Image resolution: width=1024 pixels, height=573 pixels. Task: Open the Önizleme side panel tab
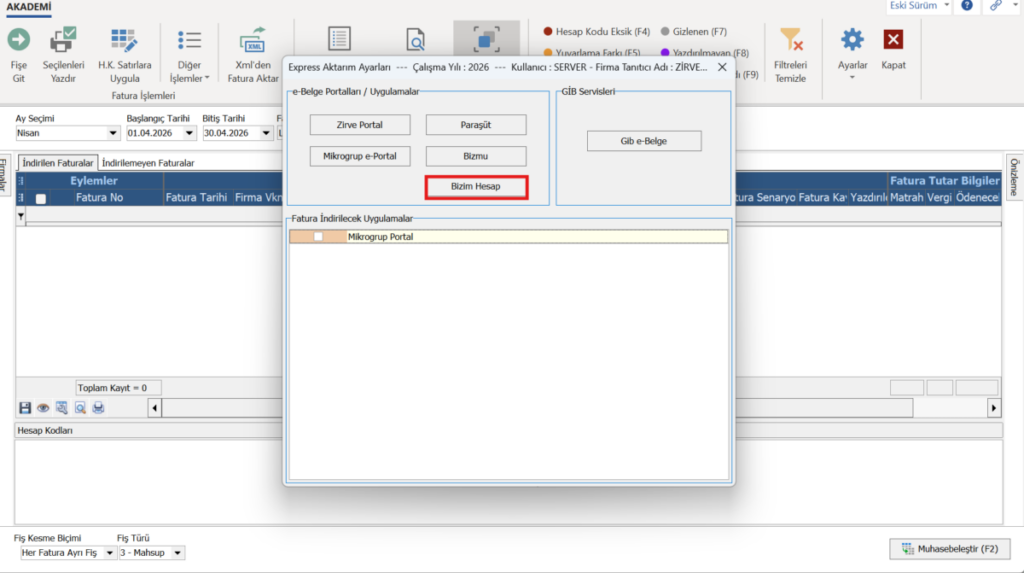(x=1014, y=177)
